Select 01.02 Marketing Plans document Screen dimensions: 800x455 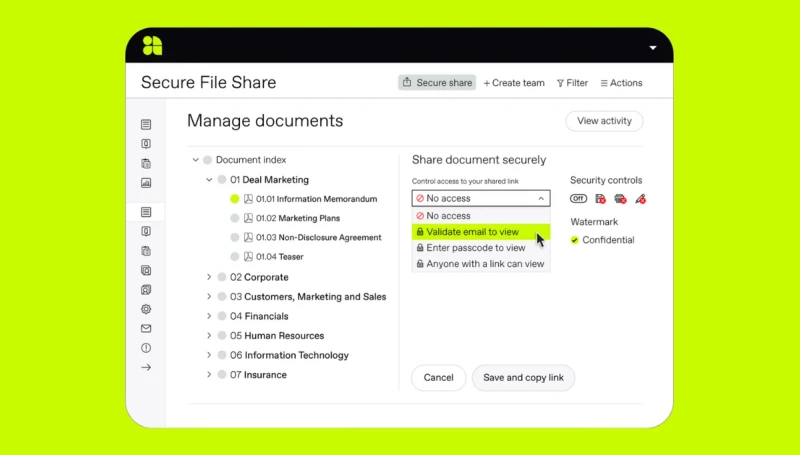[298, 218]
